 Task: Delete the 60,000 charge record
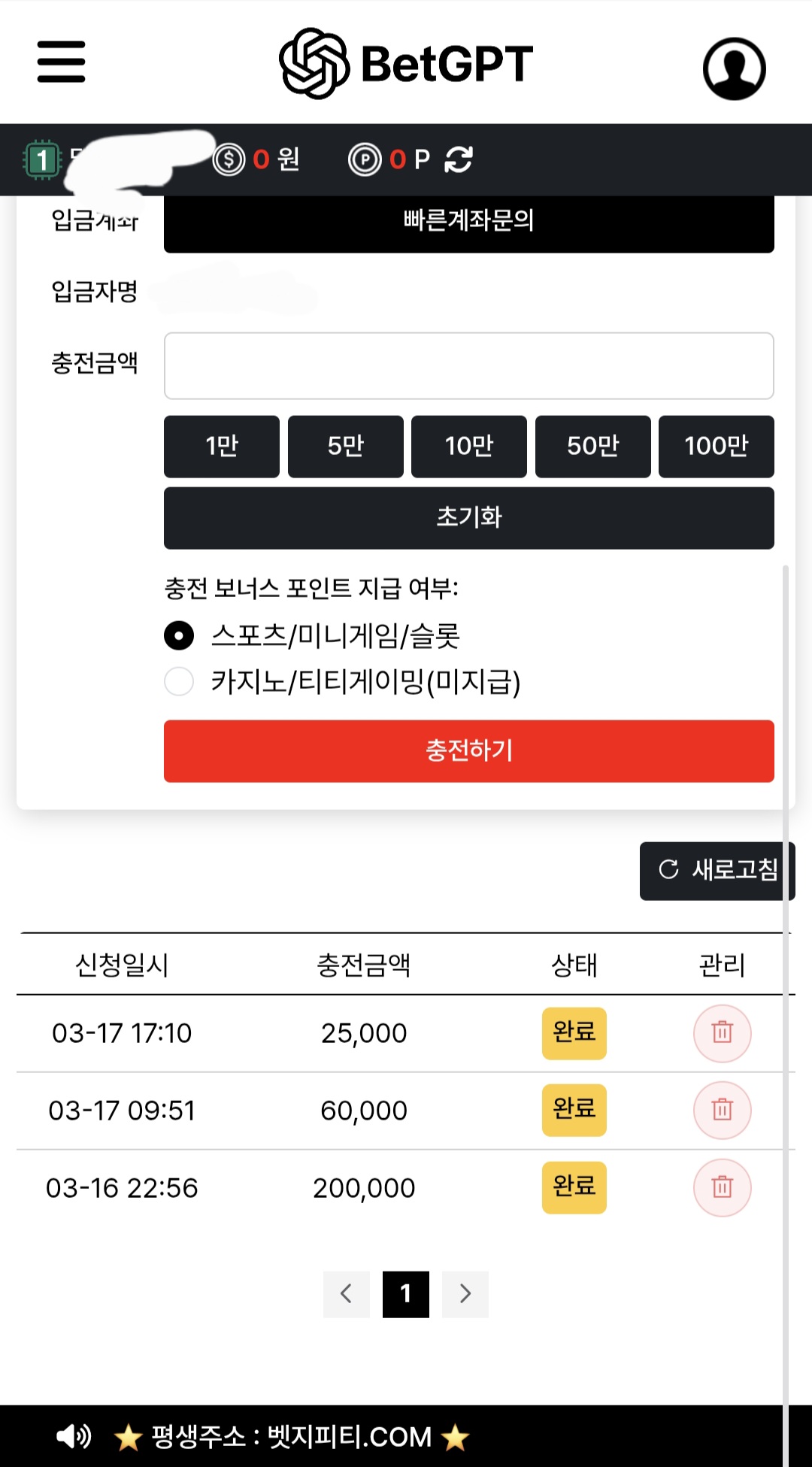tap(722, 1111)
